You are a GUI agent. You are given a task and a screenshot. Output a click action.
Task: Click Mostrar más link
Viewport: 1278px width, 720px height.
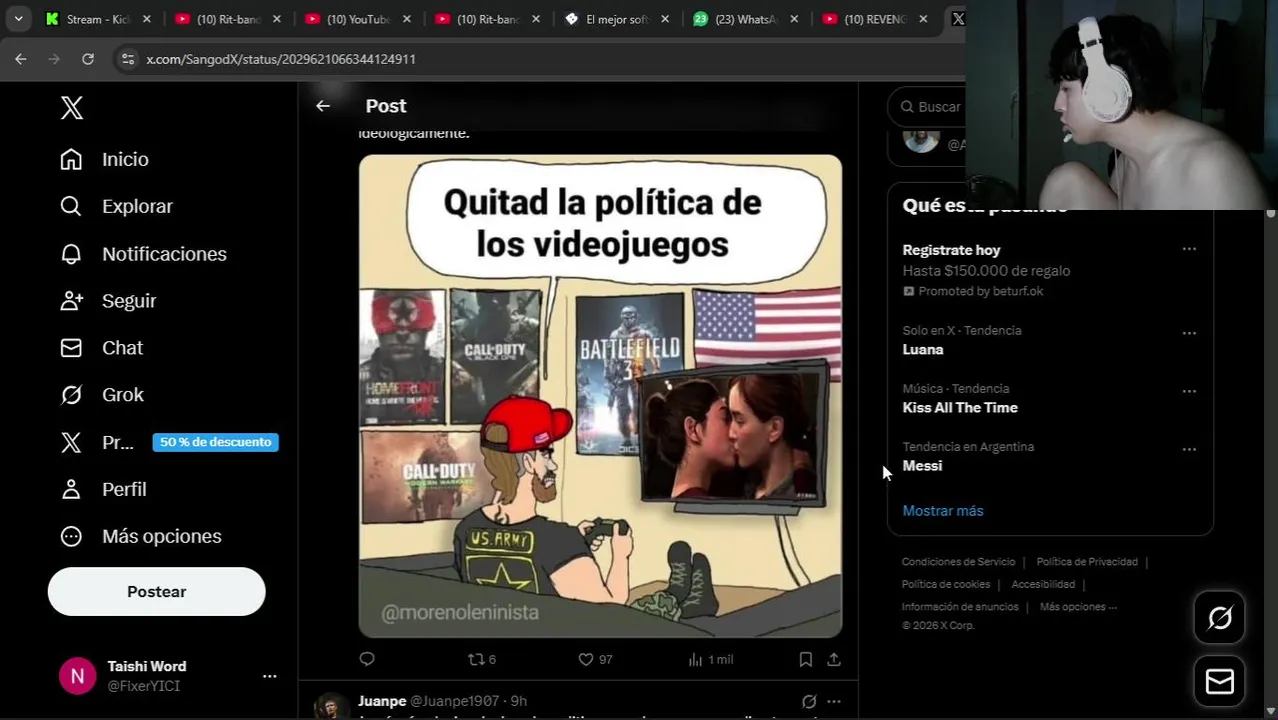click(x=943, y=511)
